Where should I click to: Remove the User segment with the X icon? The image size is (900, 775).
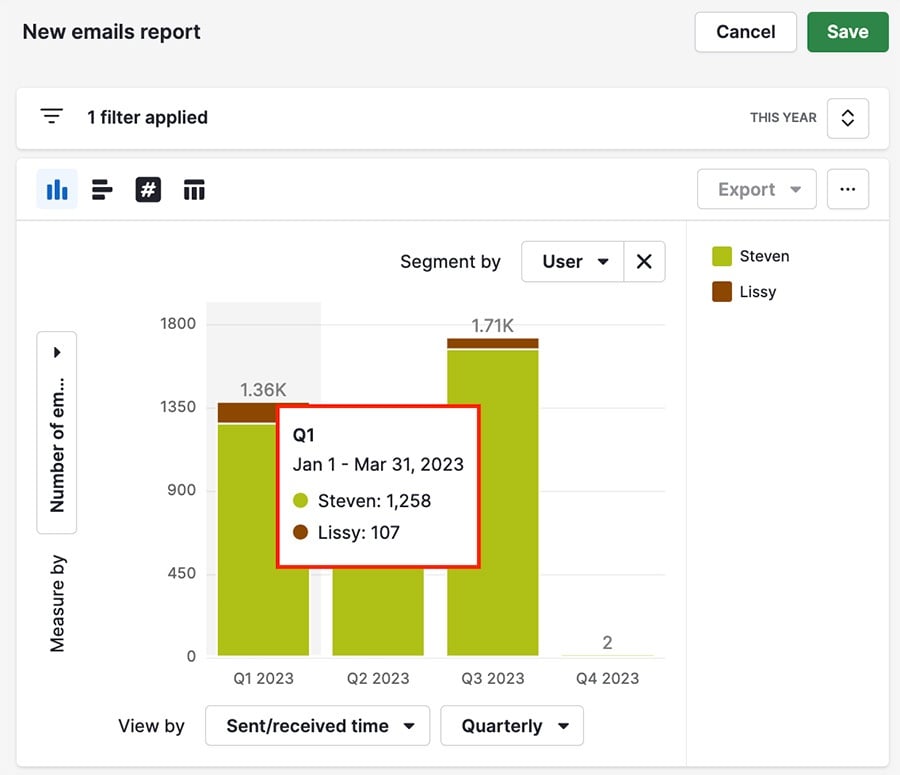point(645,261)
